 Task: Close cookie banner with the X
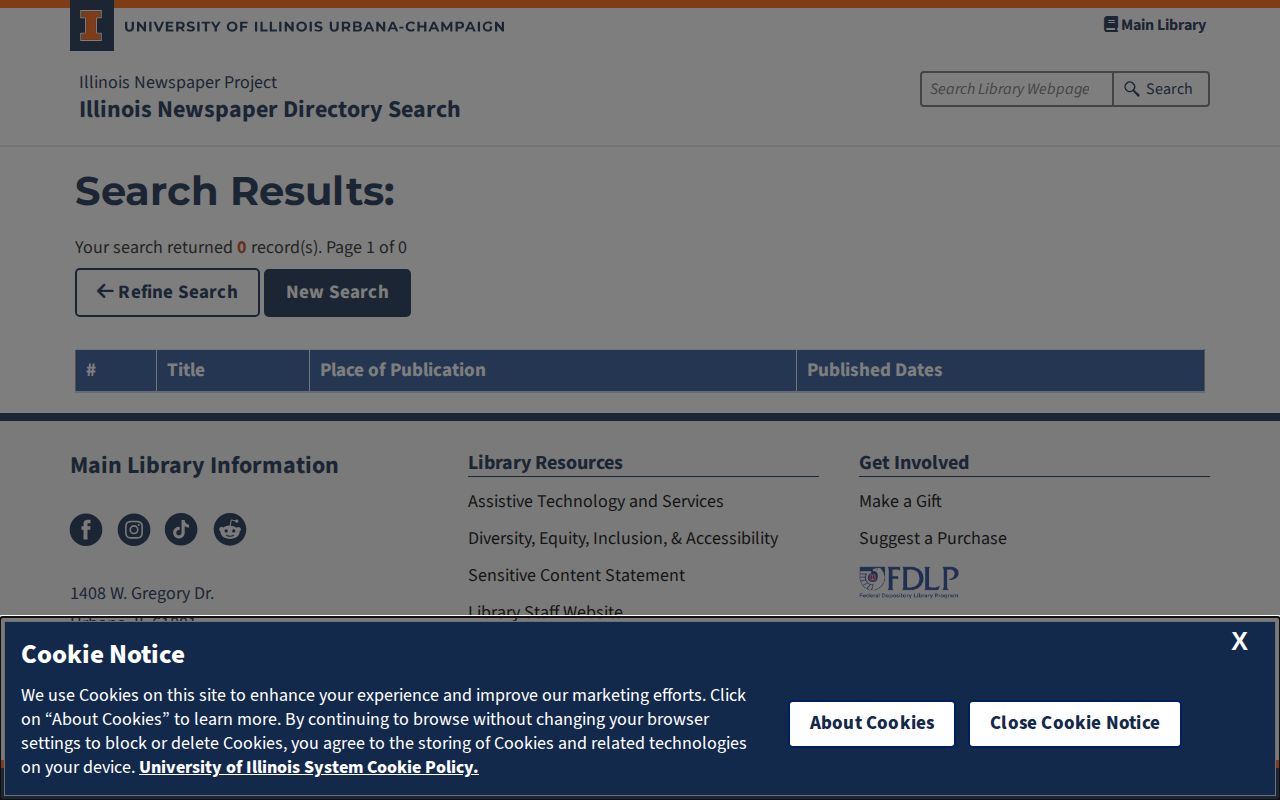tap(1239, 642)
